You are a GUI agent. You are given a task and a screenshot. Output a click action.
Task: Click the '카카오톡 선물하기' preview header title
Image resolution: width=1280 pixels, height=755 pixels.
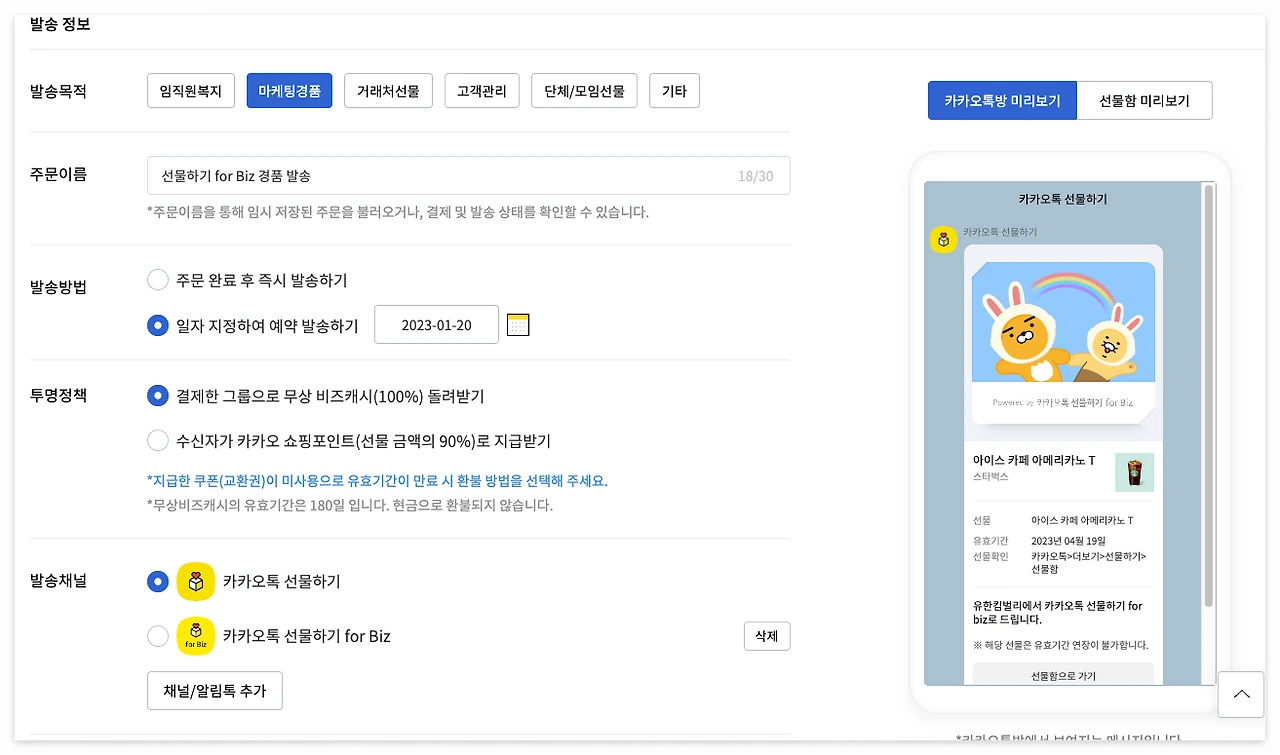[x=1063, y=199]
